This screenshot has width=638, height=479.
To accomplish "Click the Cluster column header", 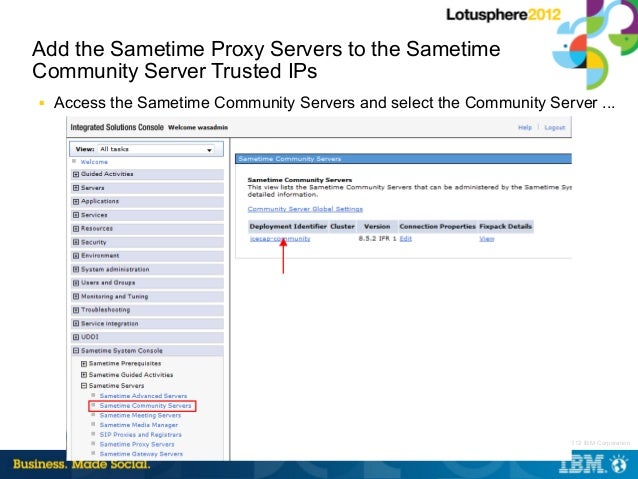I will point(342,226).
